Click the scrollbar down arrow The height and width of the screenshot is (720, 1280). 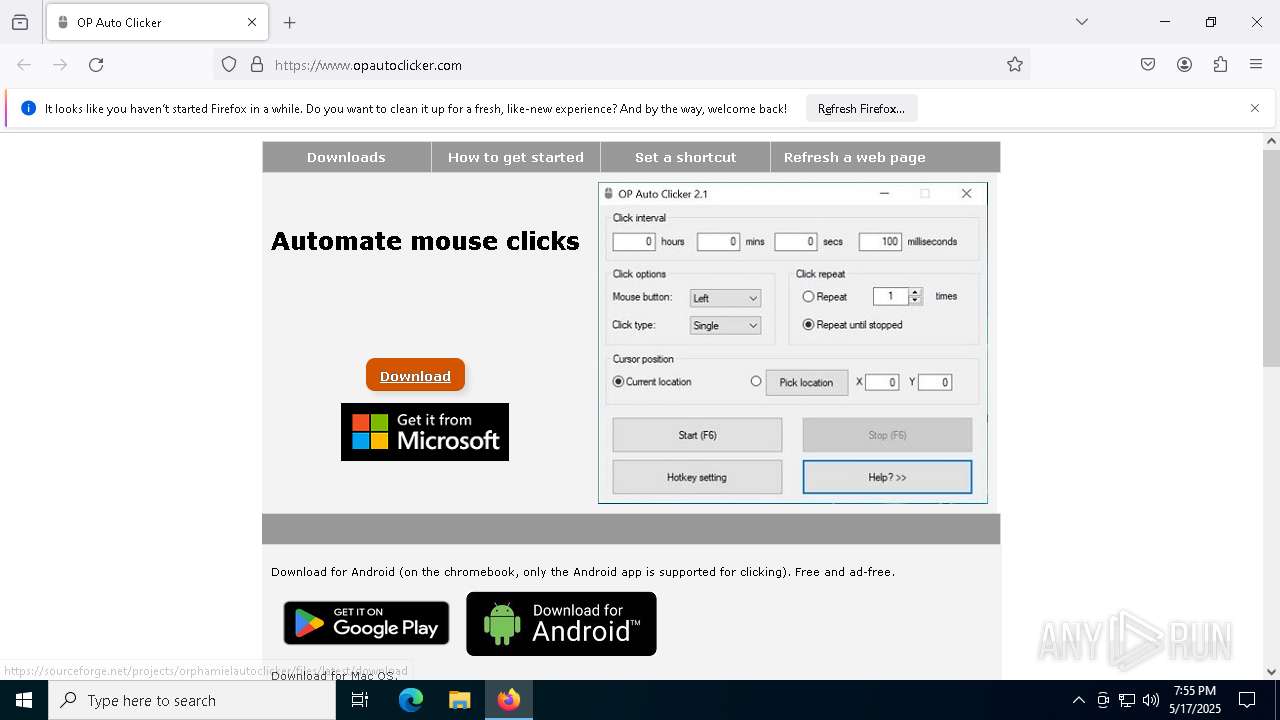coord(1271,671)
